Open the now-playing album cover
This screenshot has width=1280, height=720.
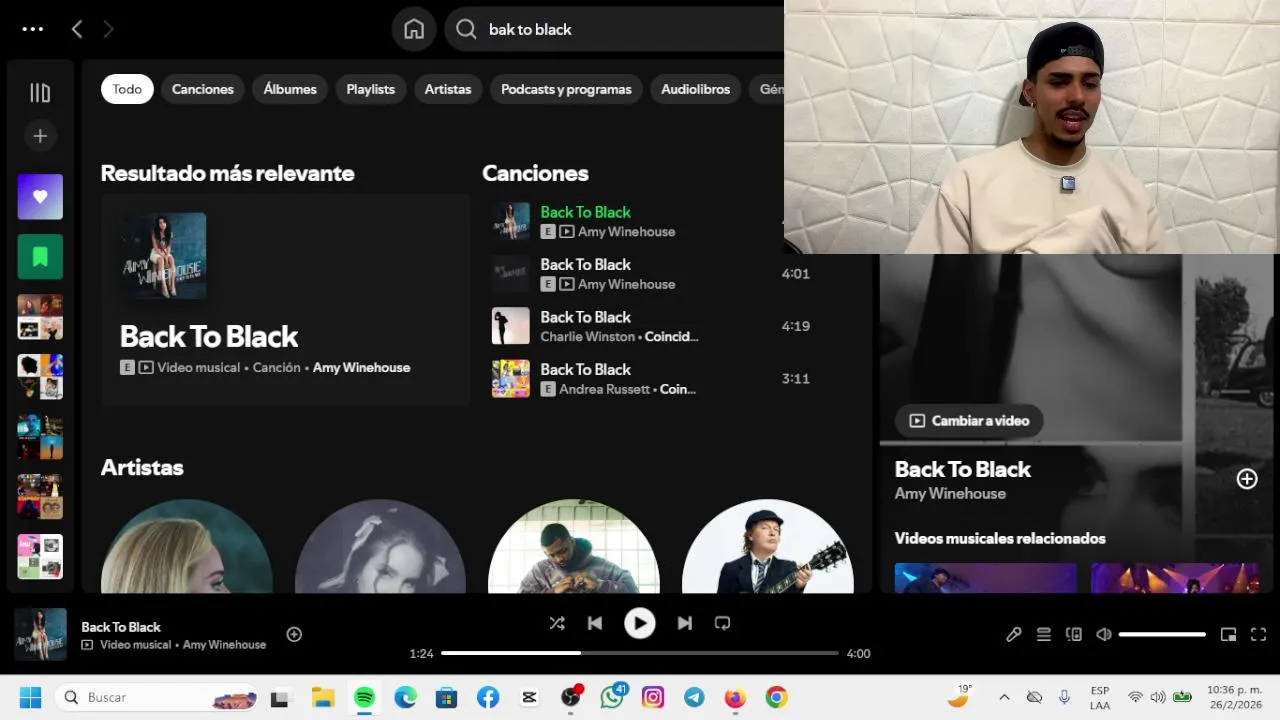click(x=41, y=634)
